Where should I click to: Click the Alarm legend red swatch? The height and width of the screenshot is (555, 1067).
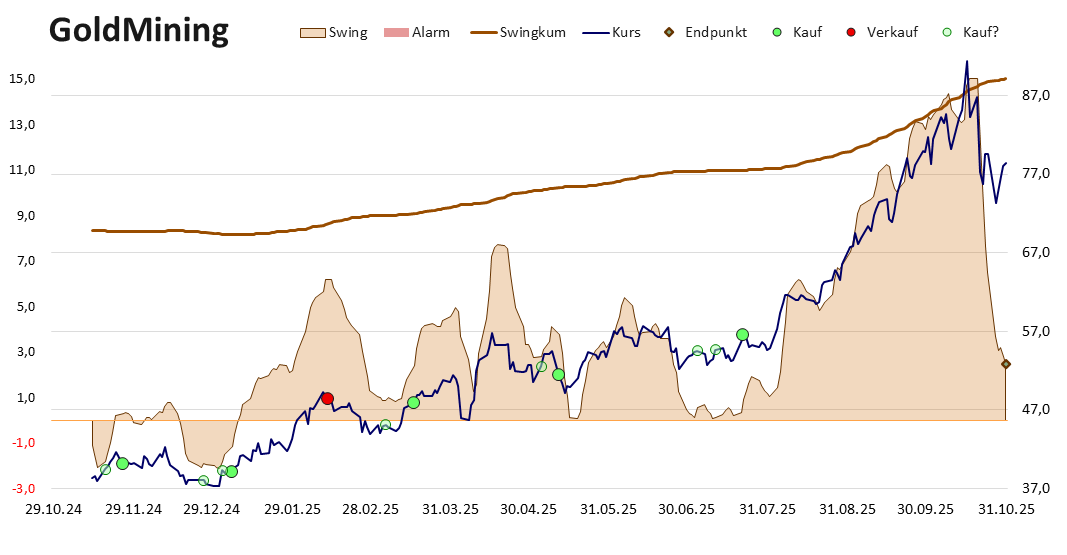point(395,32)
